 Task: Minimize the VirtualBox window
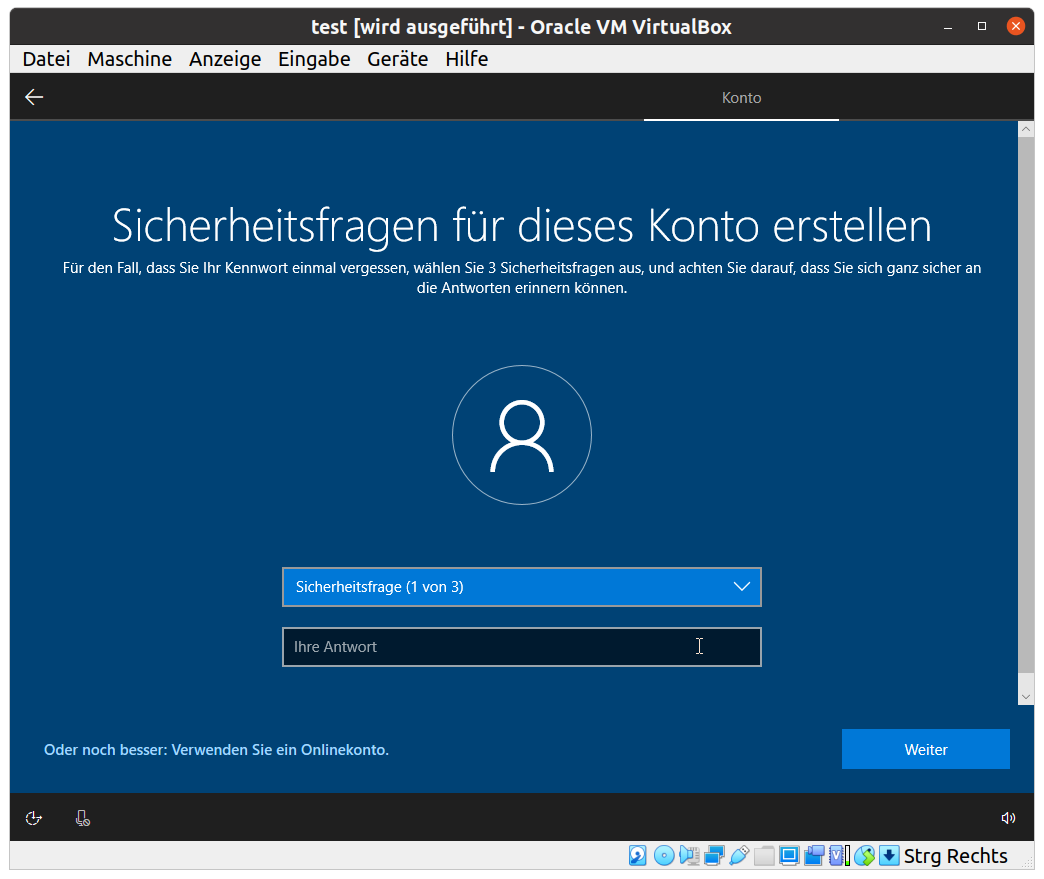tap(948, 27)
